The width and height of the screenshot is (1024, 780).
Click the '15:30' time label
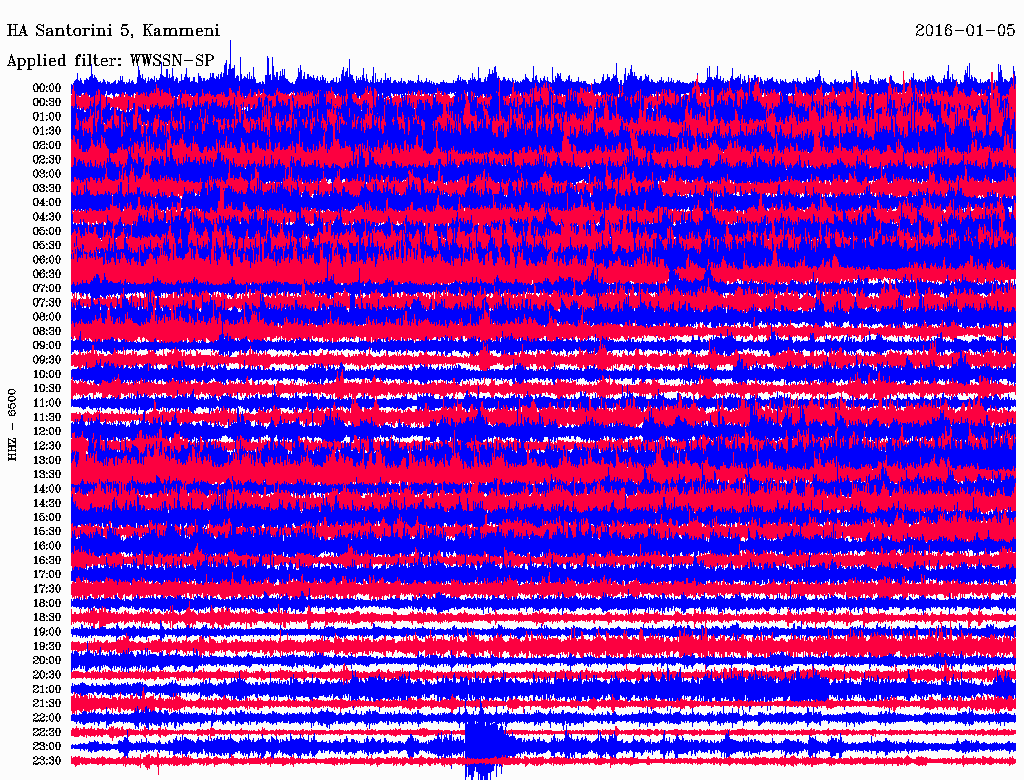(47, 532)
